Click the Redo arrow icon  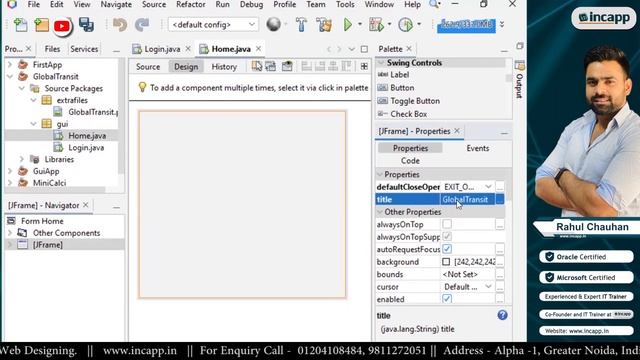[x=142, y=25]
